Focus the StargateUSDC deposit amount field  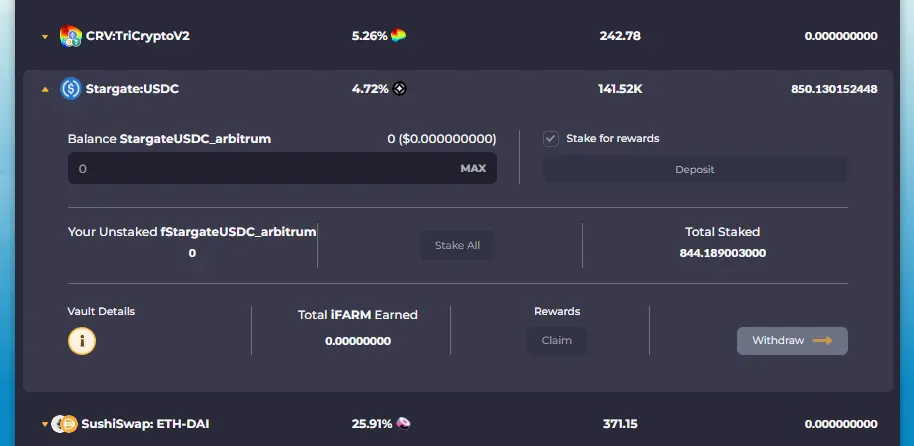pos(282,168)
